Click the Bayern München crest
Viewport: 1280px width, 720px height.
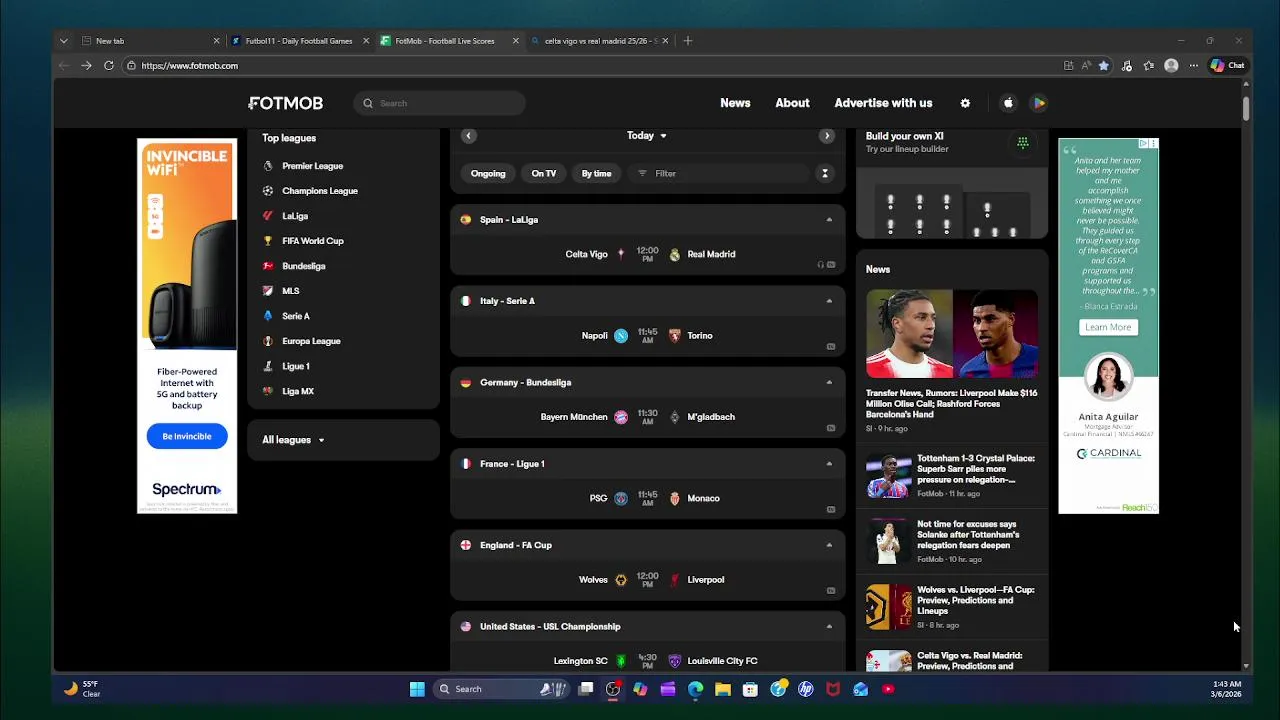621,417
